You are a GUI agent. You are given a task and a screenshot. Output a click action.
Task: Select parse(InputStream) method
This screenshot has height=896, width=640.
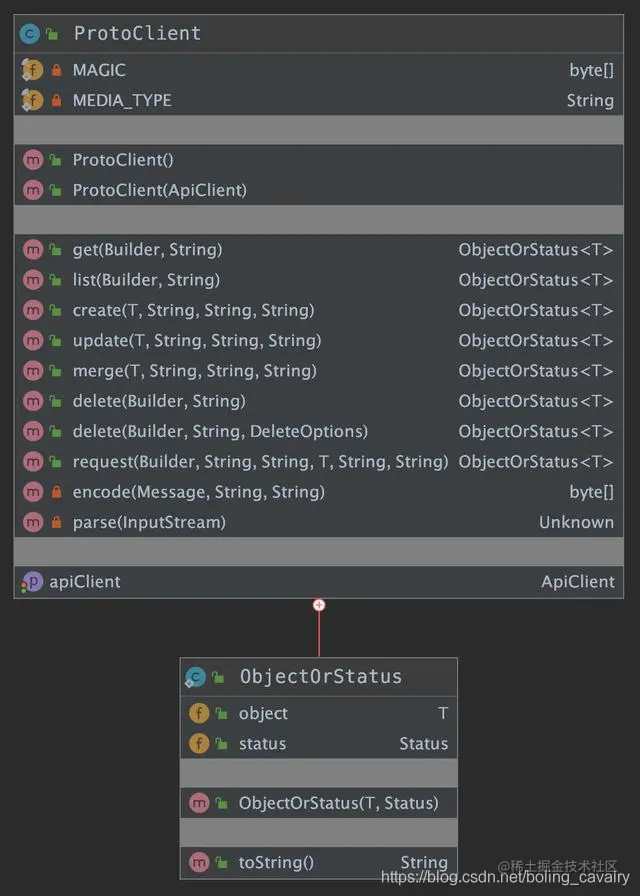(x=149, y=522)
